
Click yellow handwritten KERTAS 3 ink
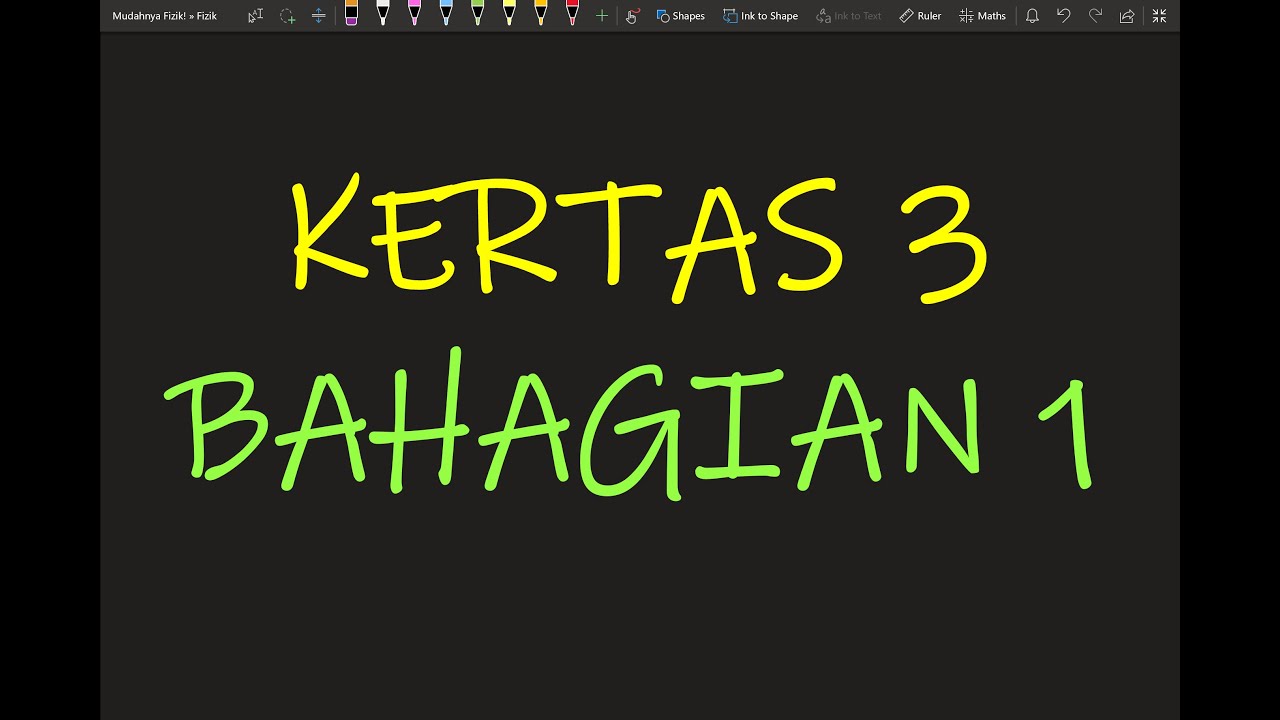(640, 240)
